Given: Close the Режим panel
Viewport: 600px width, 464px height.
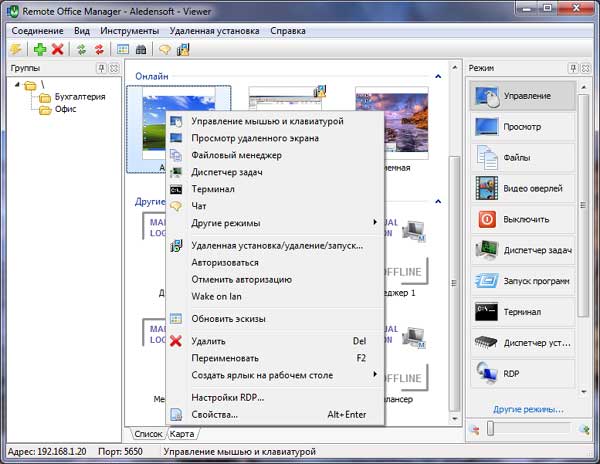Looking at the screenshot, I should [x=585, y=68].
